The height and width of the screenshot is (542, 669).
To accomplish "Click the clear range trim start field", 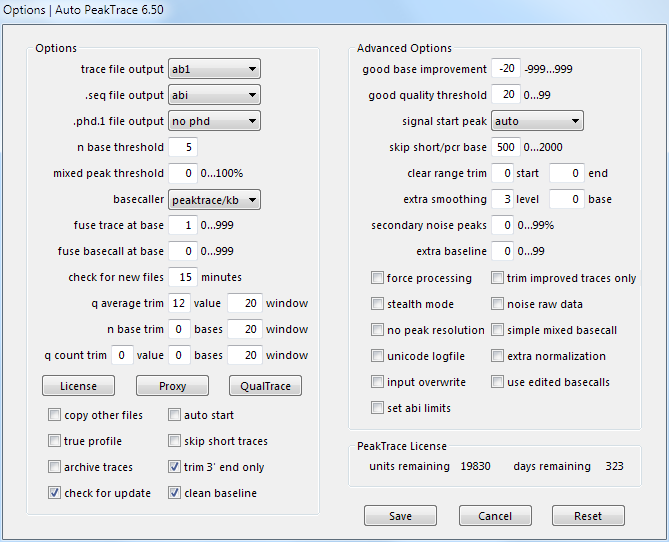I will pos(502,173).
